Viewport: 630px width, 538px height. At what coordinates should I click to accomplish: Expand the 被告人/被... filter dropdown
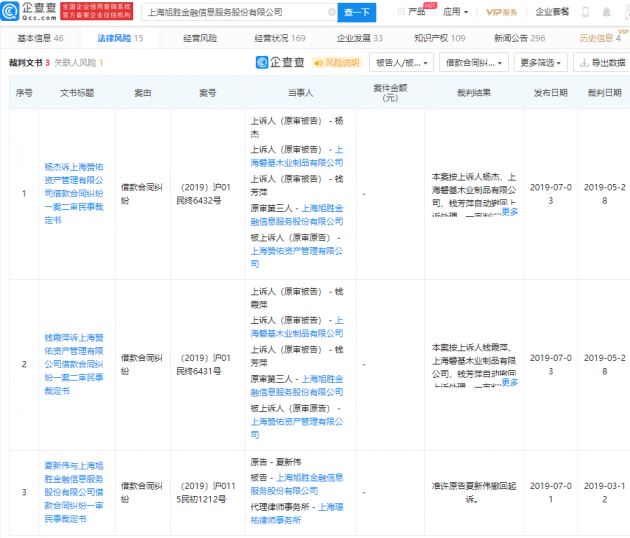click(x=401, y=63)
